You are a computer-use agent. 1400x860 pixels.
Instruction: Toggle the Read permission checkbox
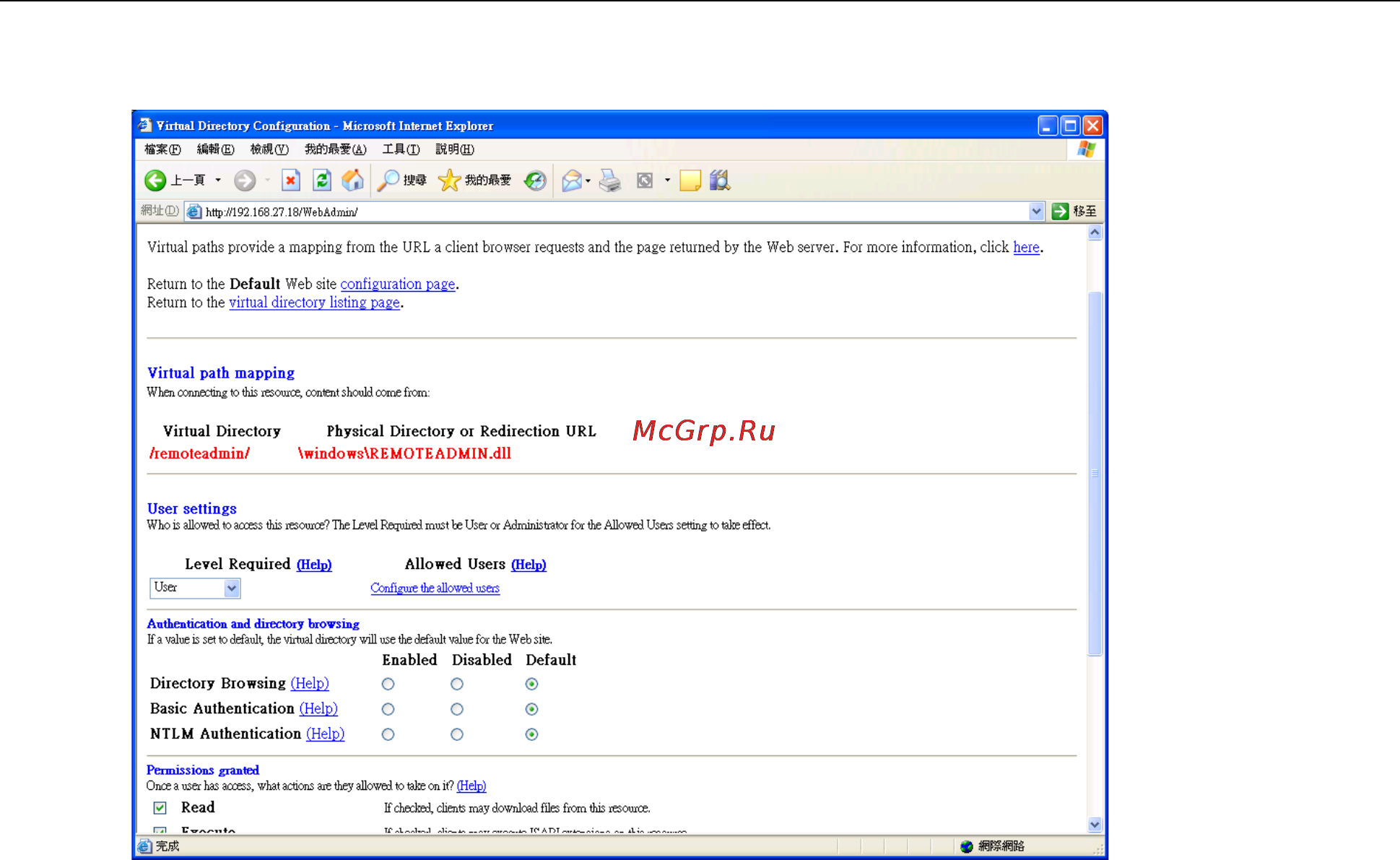pyautogui.click(x=160, y=808)
